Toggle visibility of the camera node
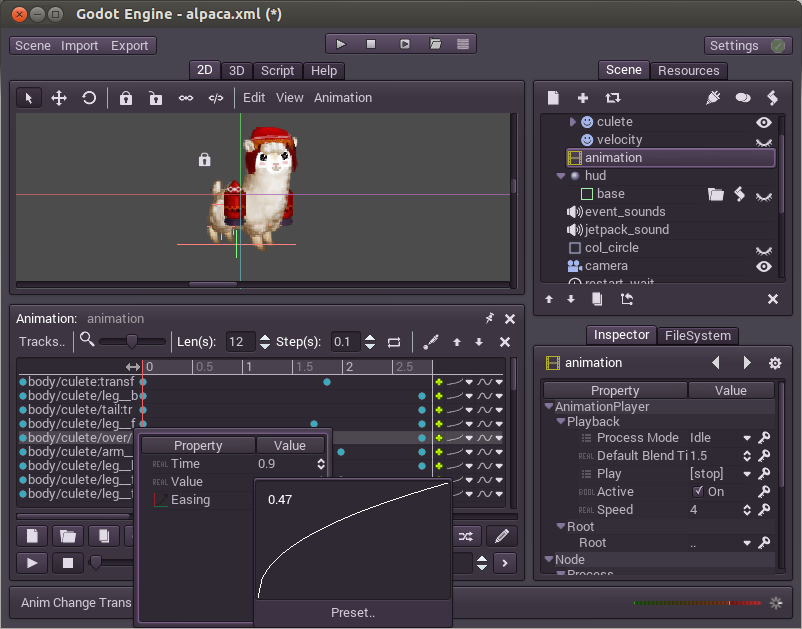Viewport: 802px width, 629px height. [764, 266]
